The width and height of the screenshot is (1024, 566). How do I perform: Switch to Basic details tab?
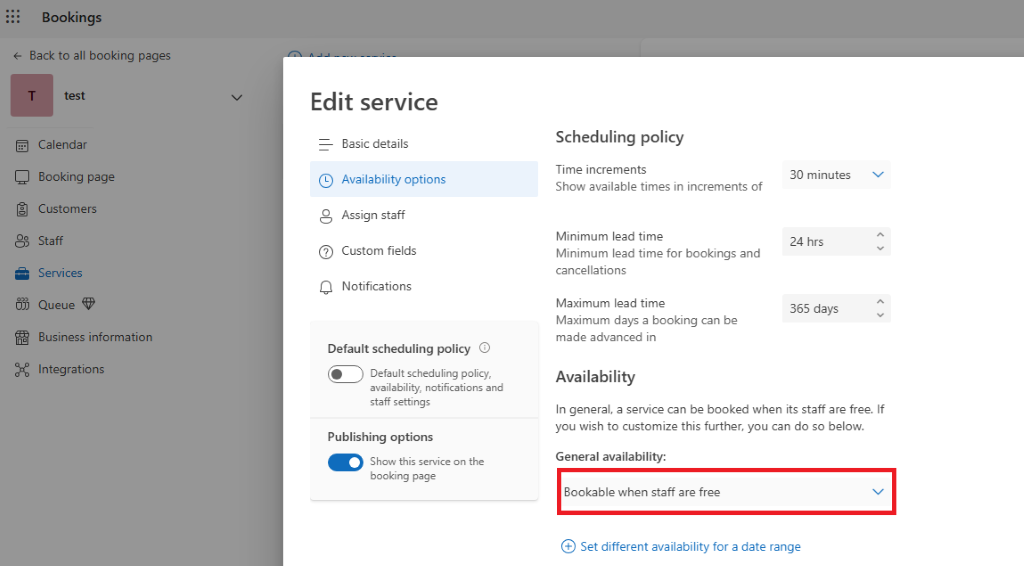coord(375,144)
